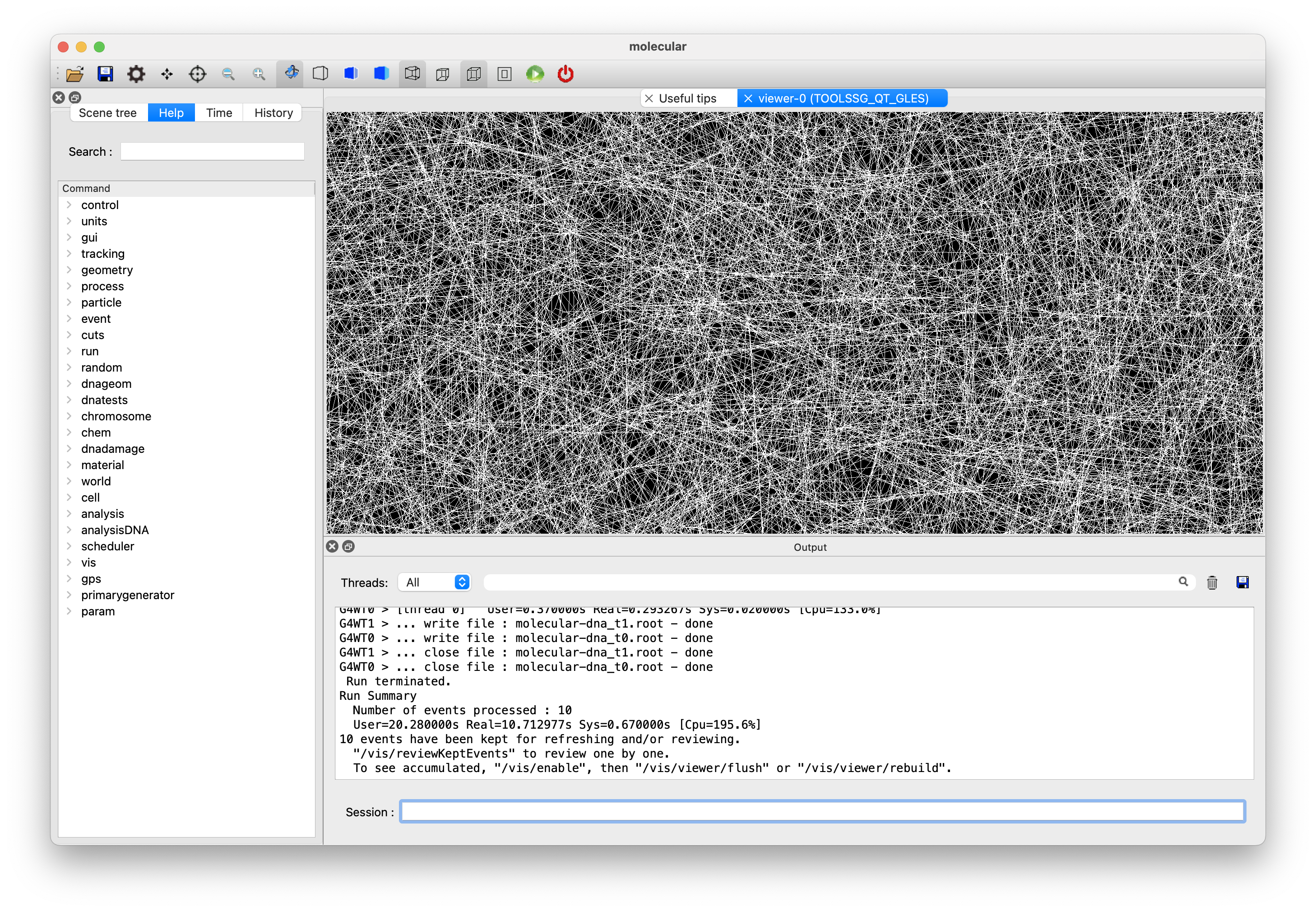Click the red power exit icon
The image size is (1316, 912).
[x=565, y=74]
